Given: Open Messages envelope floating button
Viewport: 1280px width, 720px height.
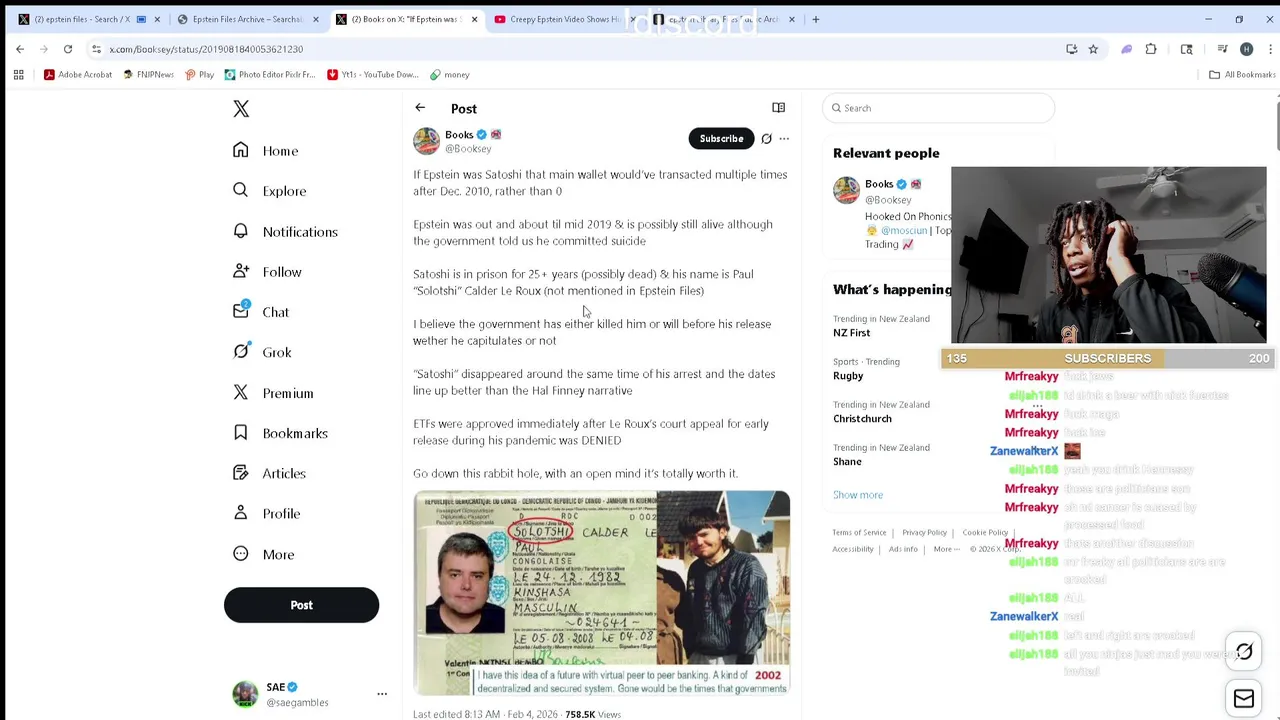Looking at the screenshot, I should coord(1244,698).
